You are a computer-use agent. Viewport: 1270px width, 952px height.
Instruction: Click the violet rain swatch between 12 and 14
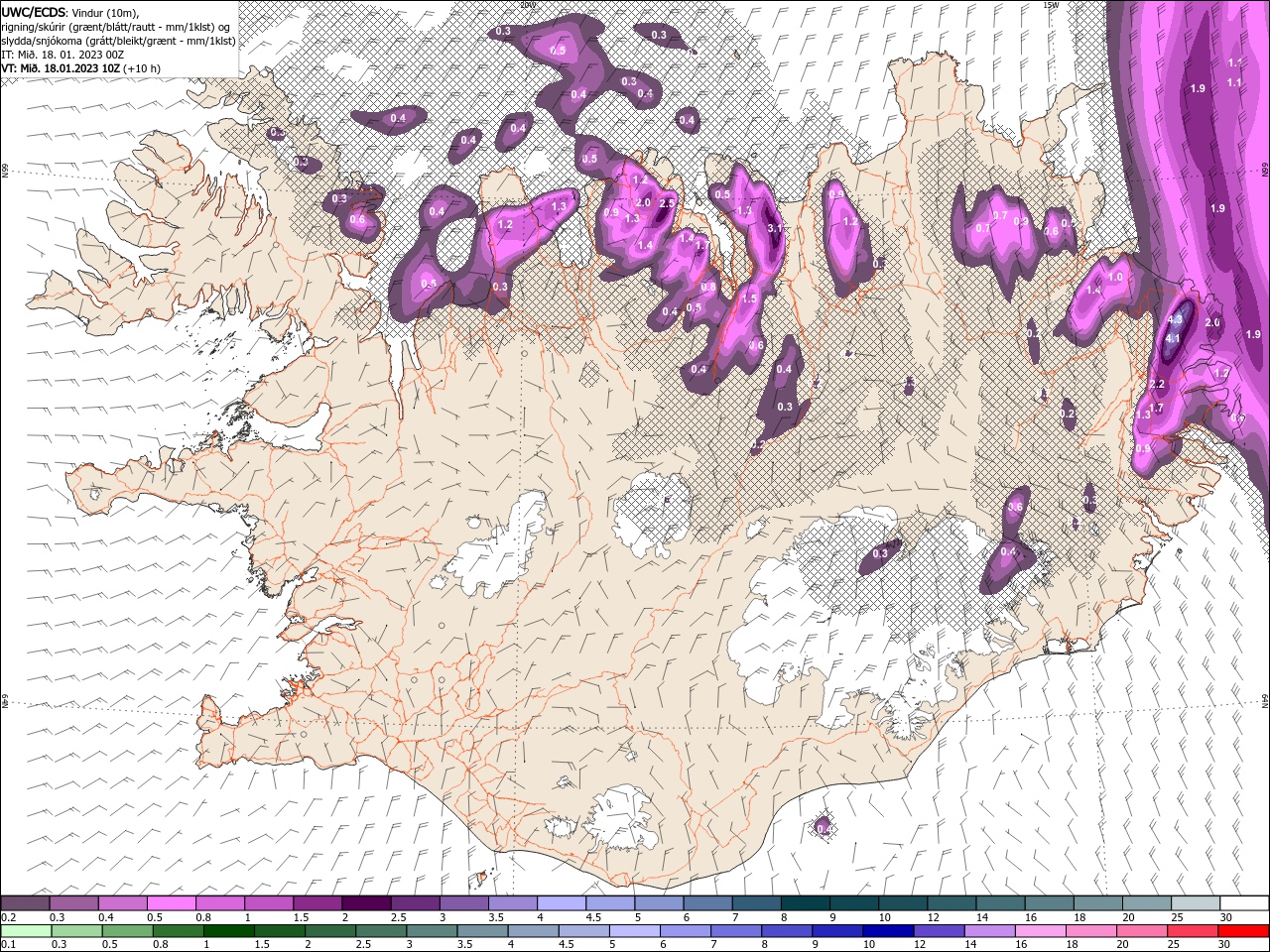(x=938, y=931)
